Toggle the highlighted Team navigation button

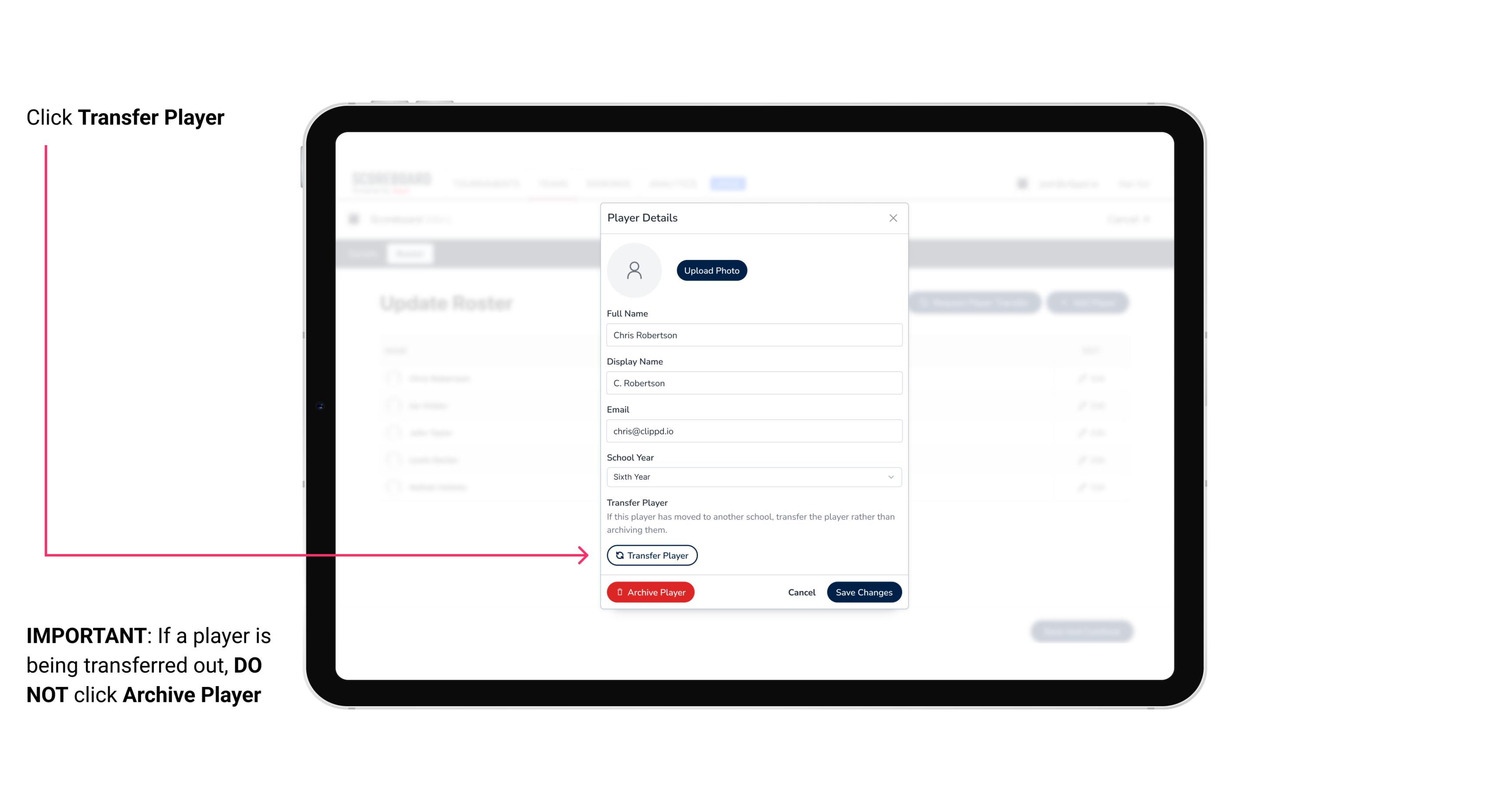click(x=729, y=184)
